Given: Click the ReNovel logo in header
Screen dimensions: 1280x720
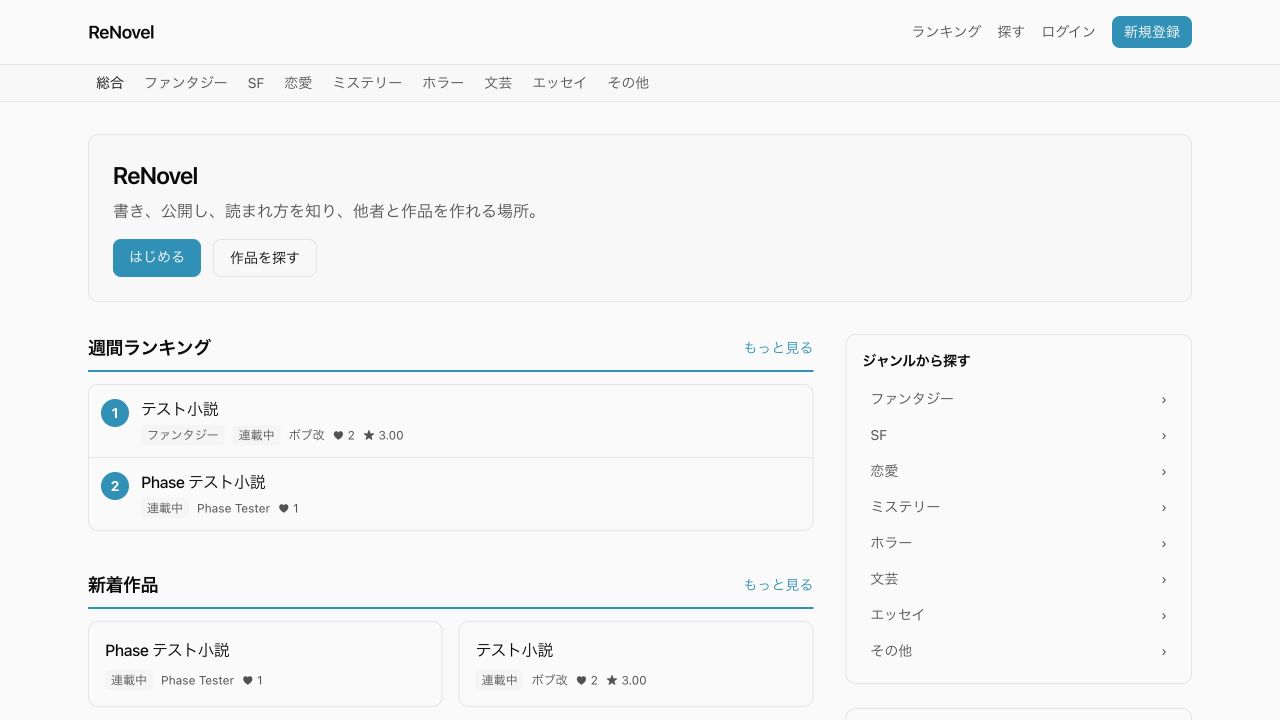Looking at the screenshot, I should coord(121,32).
